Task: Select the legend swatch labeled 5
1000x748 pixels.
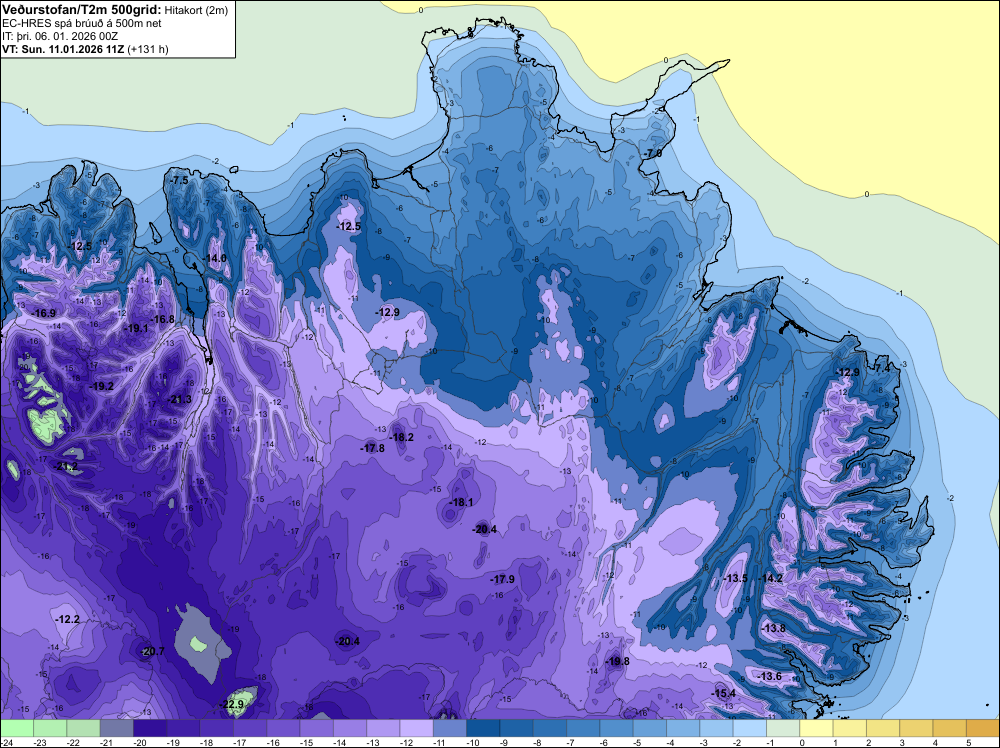Action: (983, 728)
